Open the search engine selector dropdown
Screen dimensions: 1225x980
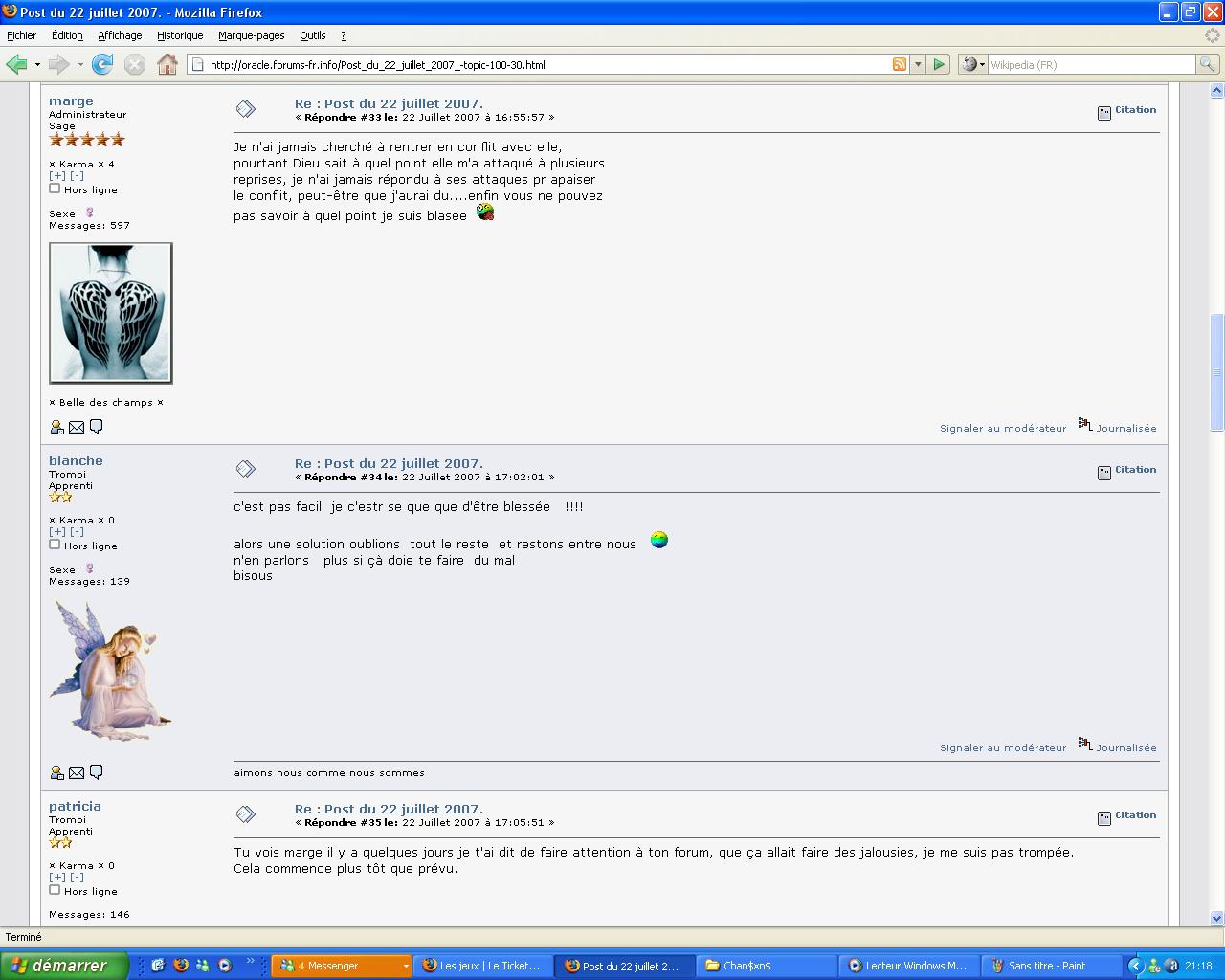click(x=972, y=64)
